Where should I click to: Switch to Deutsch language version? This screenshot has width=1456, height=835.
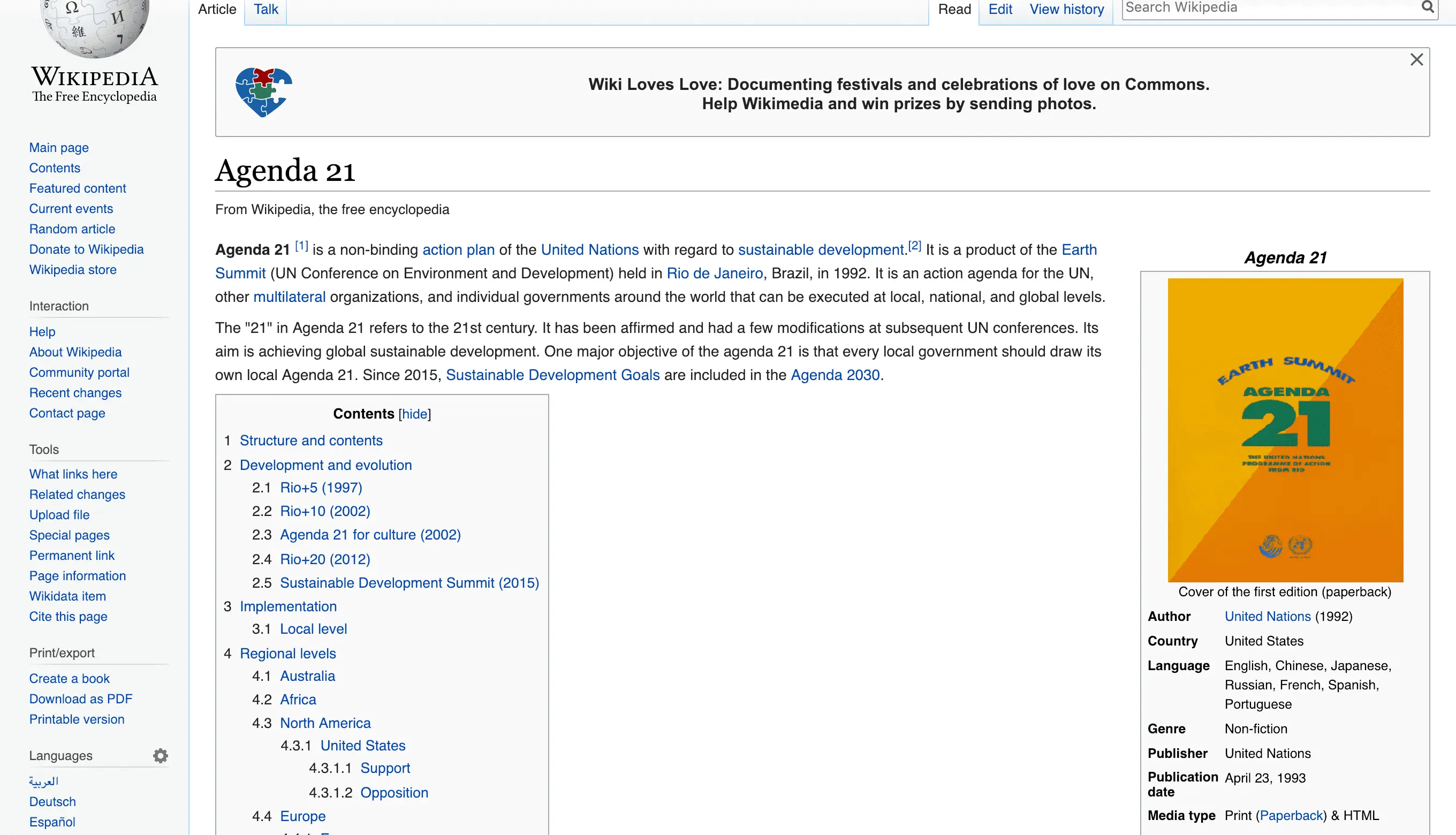pyautogui.click(x=52, y=802)
